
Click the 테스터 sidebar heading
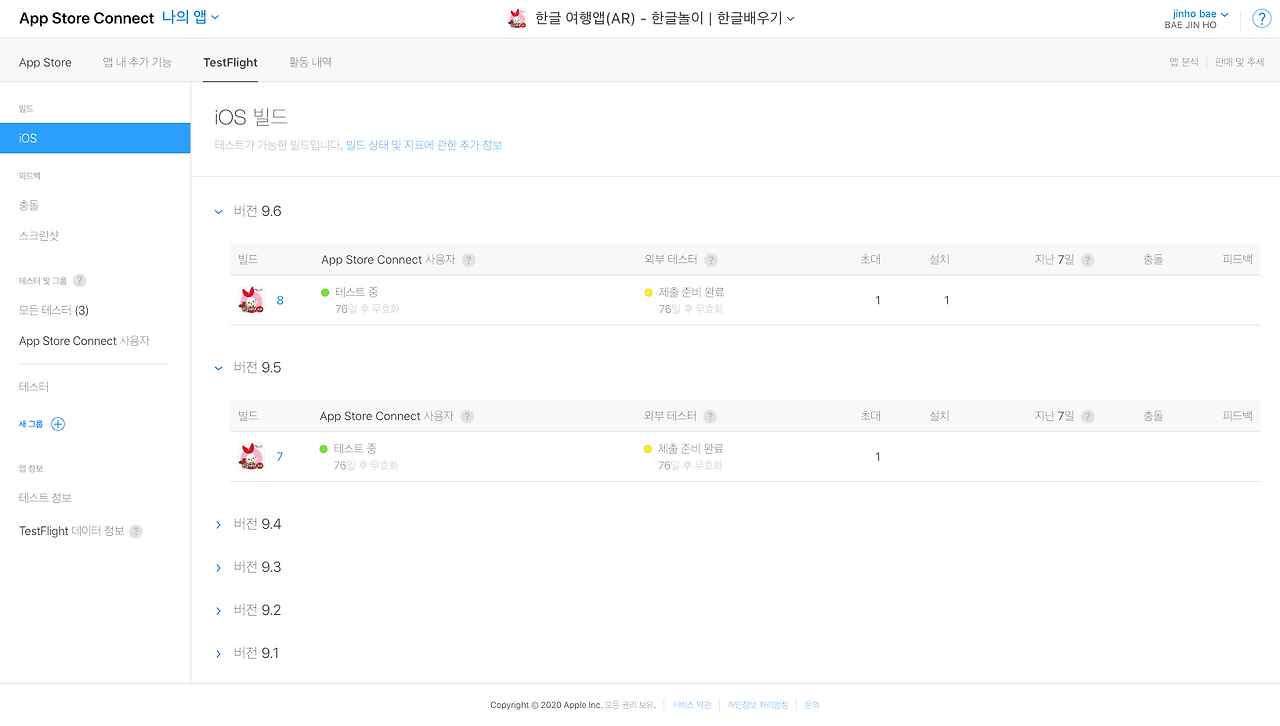pos(34,387)
